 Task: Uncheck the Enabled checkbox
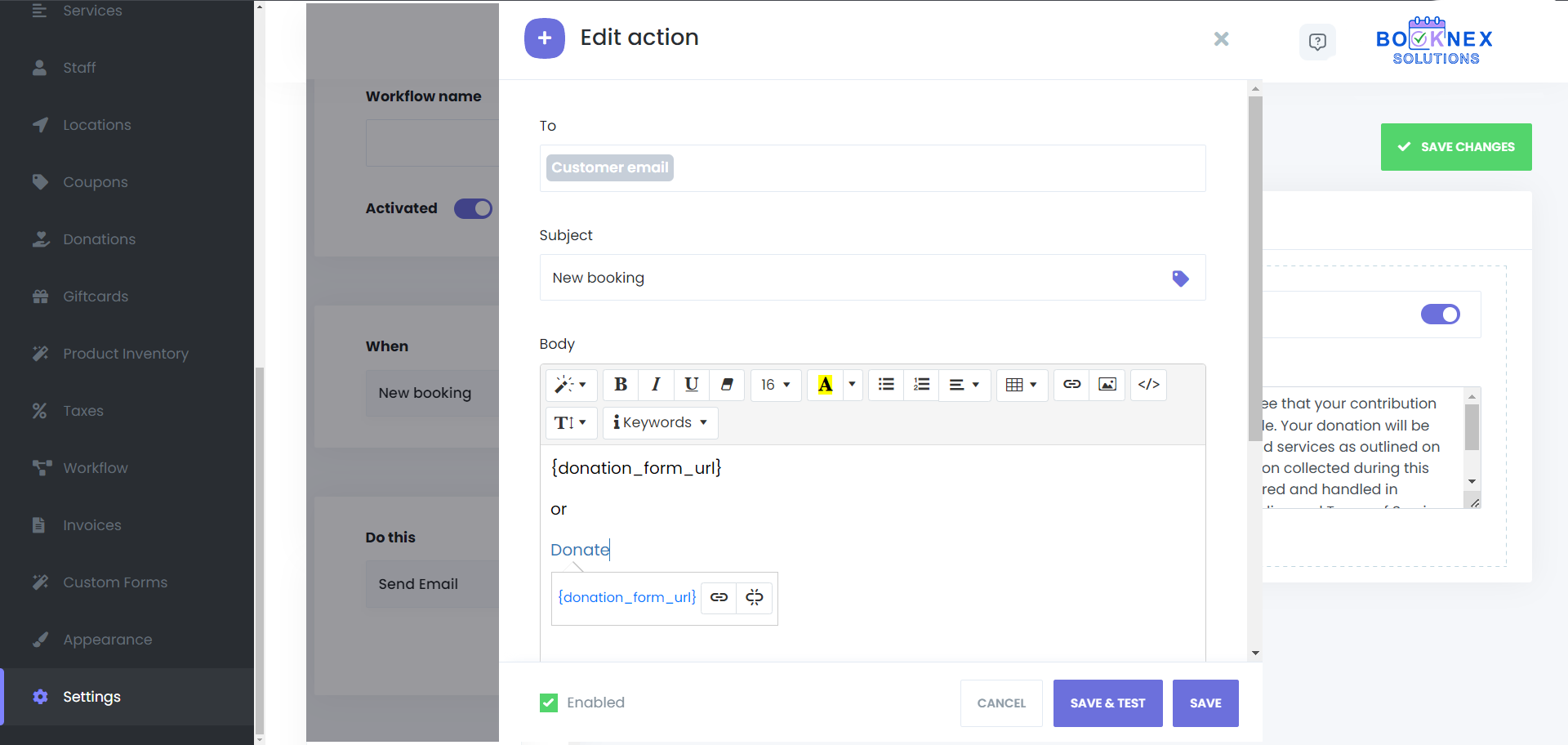click(x=549, y=703)
